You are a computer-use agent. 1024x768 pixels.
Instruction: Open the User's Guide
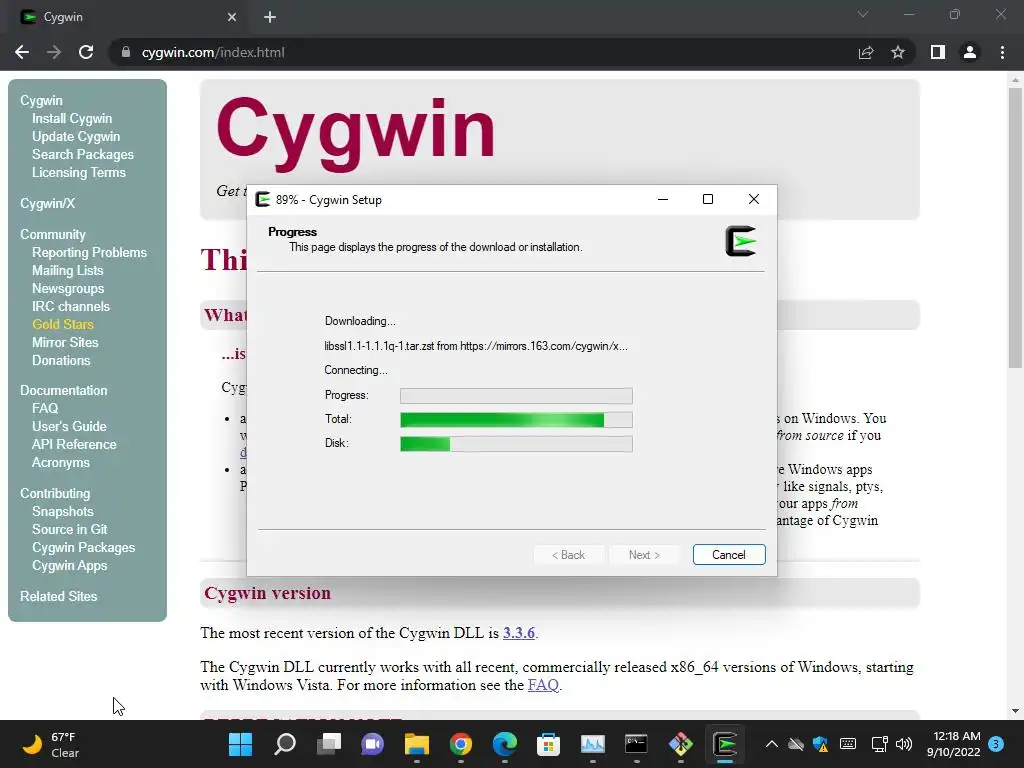[69, 426]
